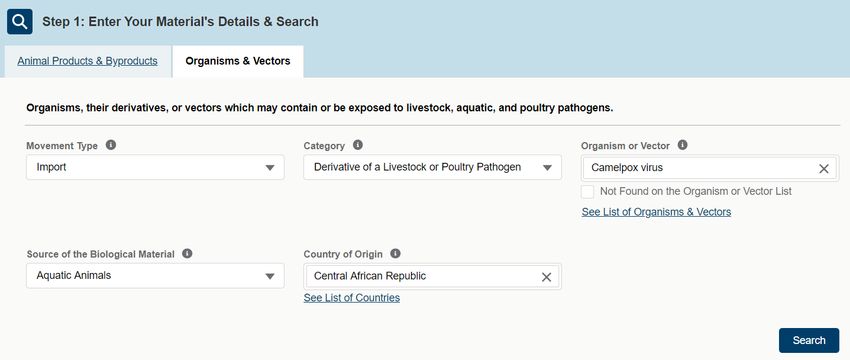
Task: Expand Source of the Biological Material dropdown
Action: coord(155,276)
